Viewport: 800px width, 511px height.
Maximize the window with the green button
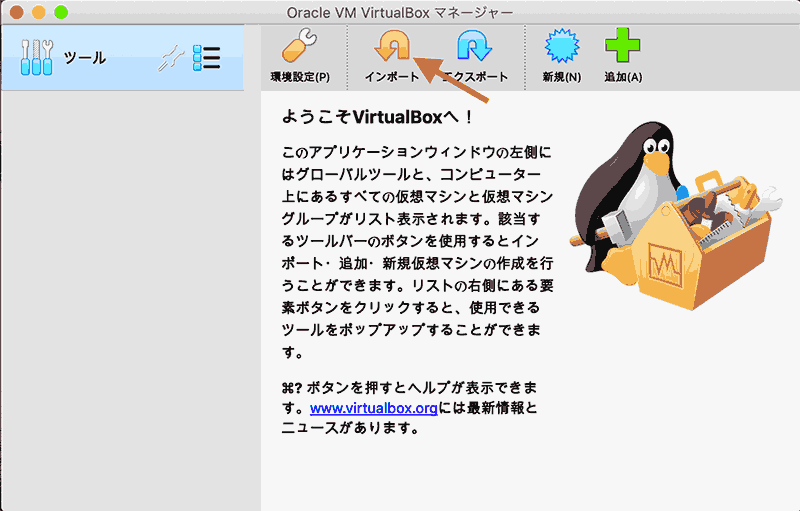tap(61, 12)
